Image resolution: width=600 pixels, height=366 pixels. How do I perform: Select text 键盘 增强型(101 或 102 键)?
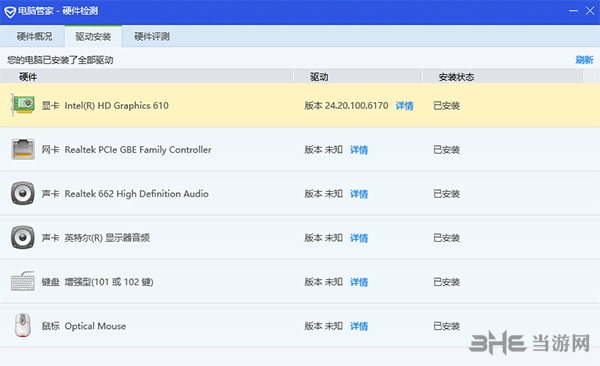pyautogui.click(x=98, y=282)
